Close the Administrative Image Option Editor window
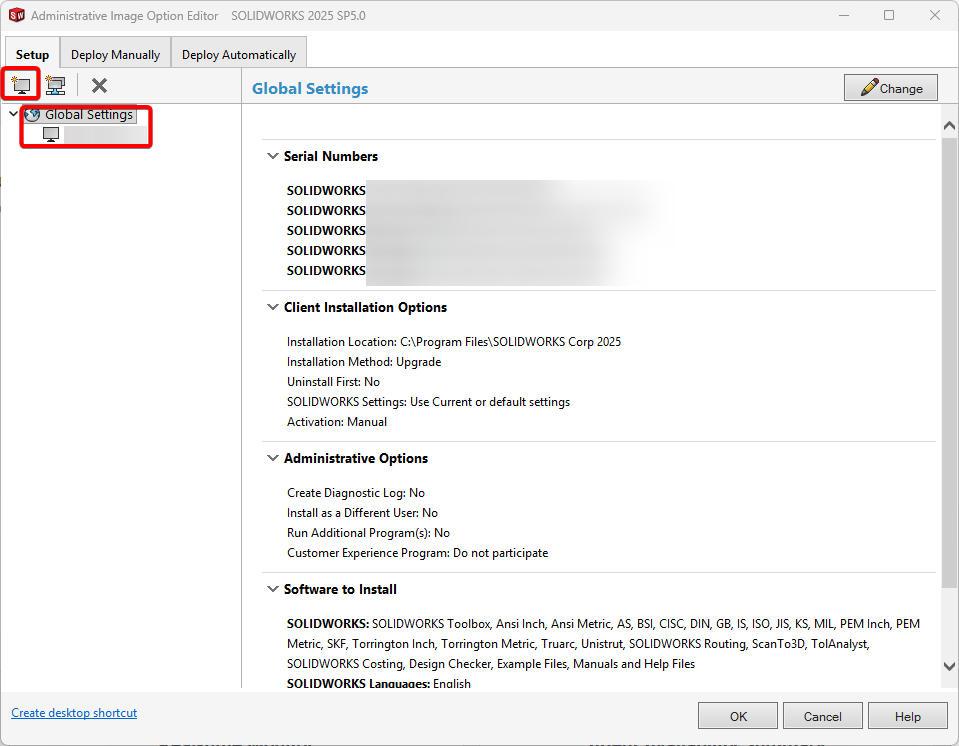 [935, 15]
